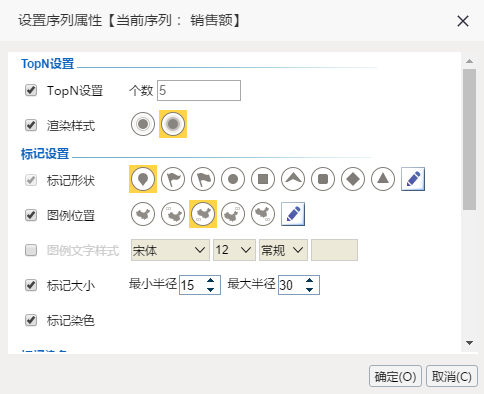Click the TopN 个数 input field

199,90
